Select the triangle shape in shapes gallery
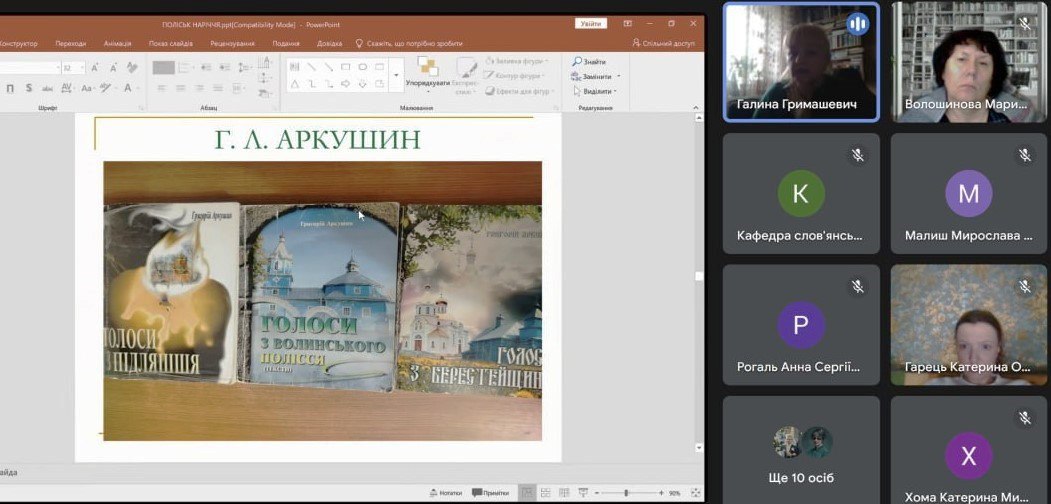The width and height of the screenshot is (1051, 504). 294,84
